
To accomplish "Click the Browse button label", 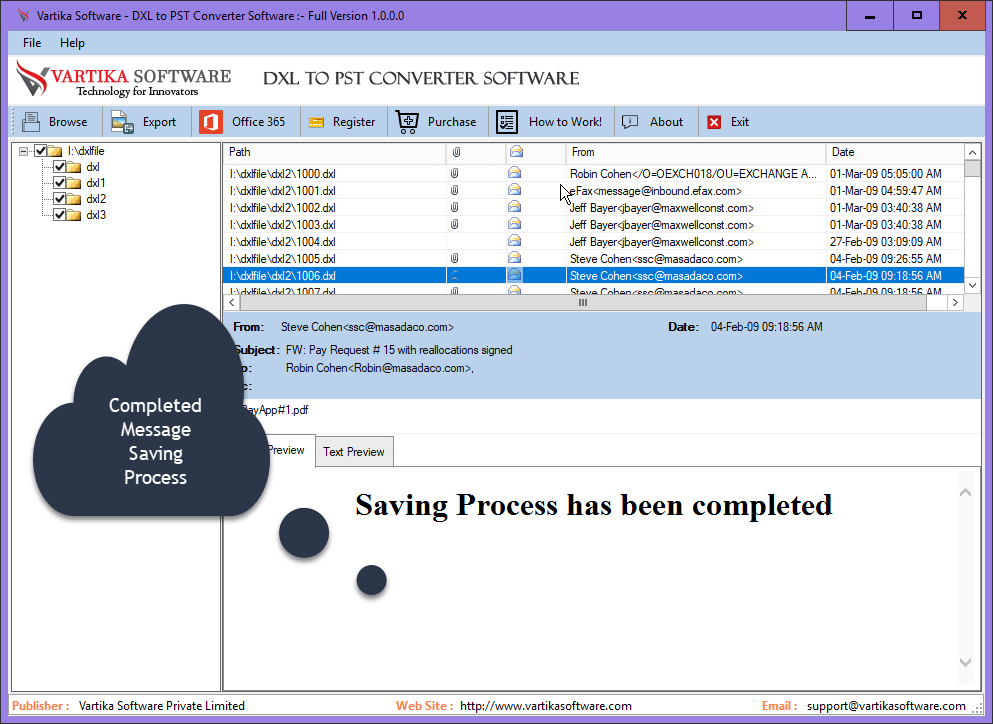I will click(x=68, y=122).
